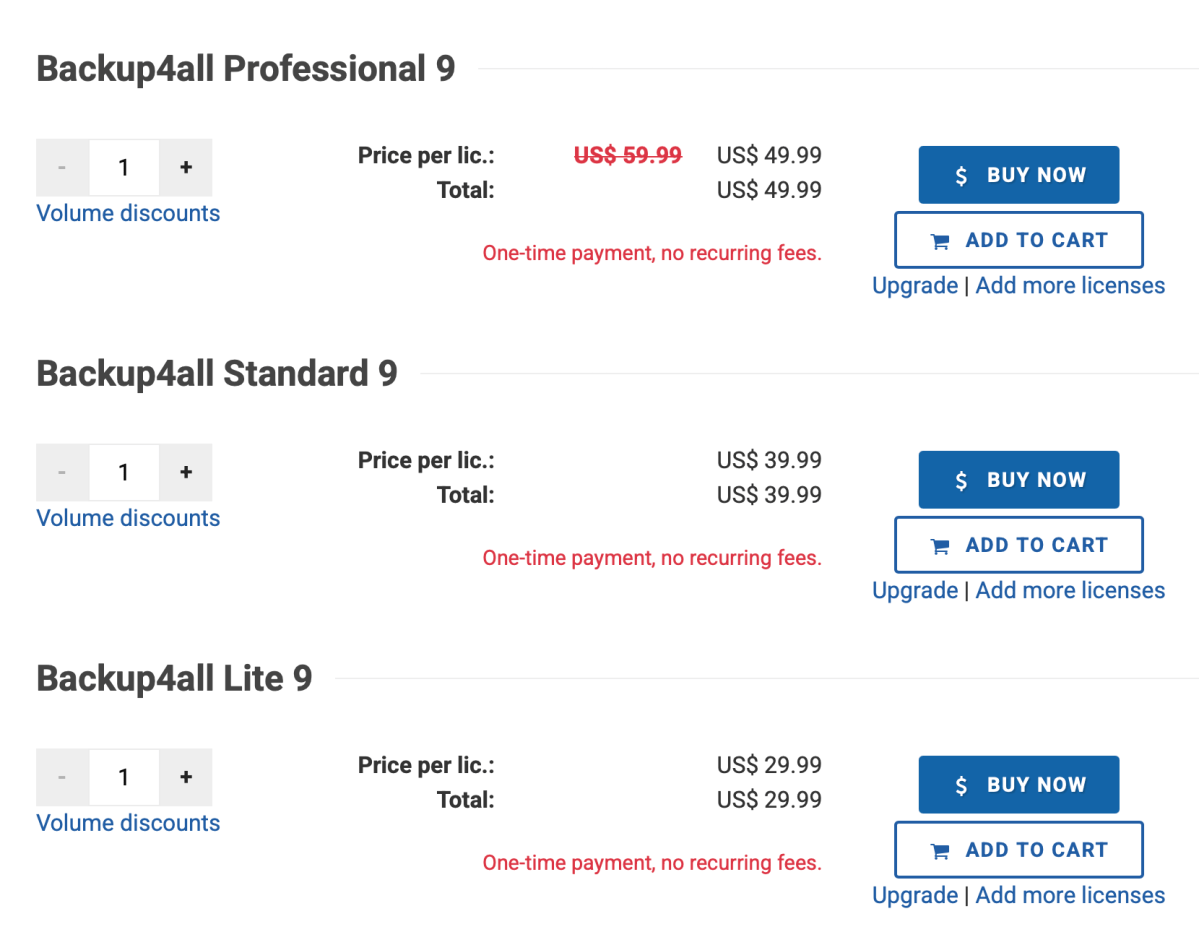Decrease Standard 9 quantity with minus
Viewport: 1199px width, 932px height.
coord(62,472)
